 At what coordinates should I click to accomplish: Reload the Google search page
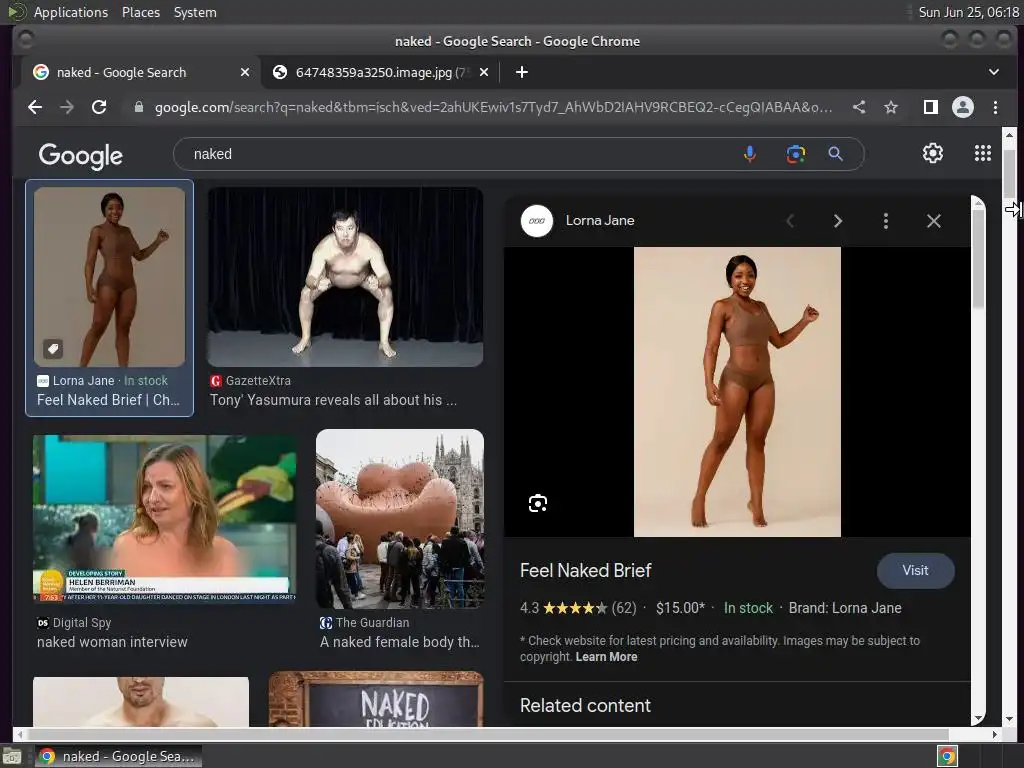coord(99,107)
